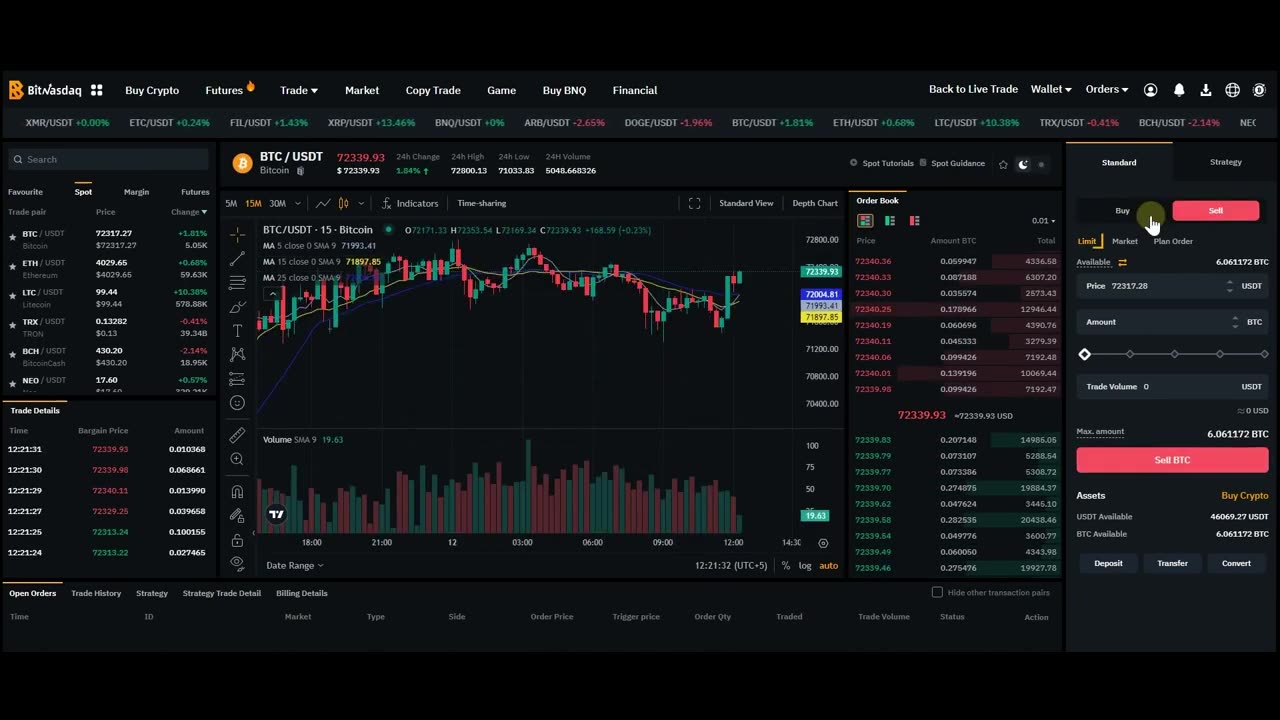1280x720 pixels.
Task: Open order book precision 0.01 dropdown
Action: tap(1043, 221)
